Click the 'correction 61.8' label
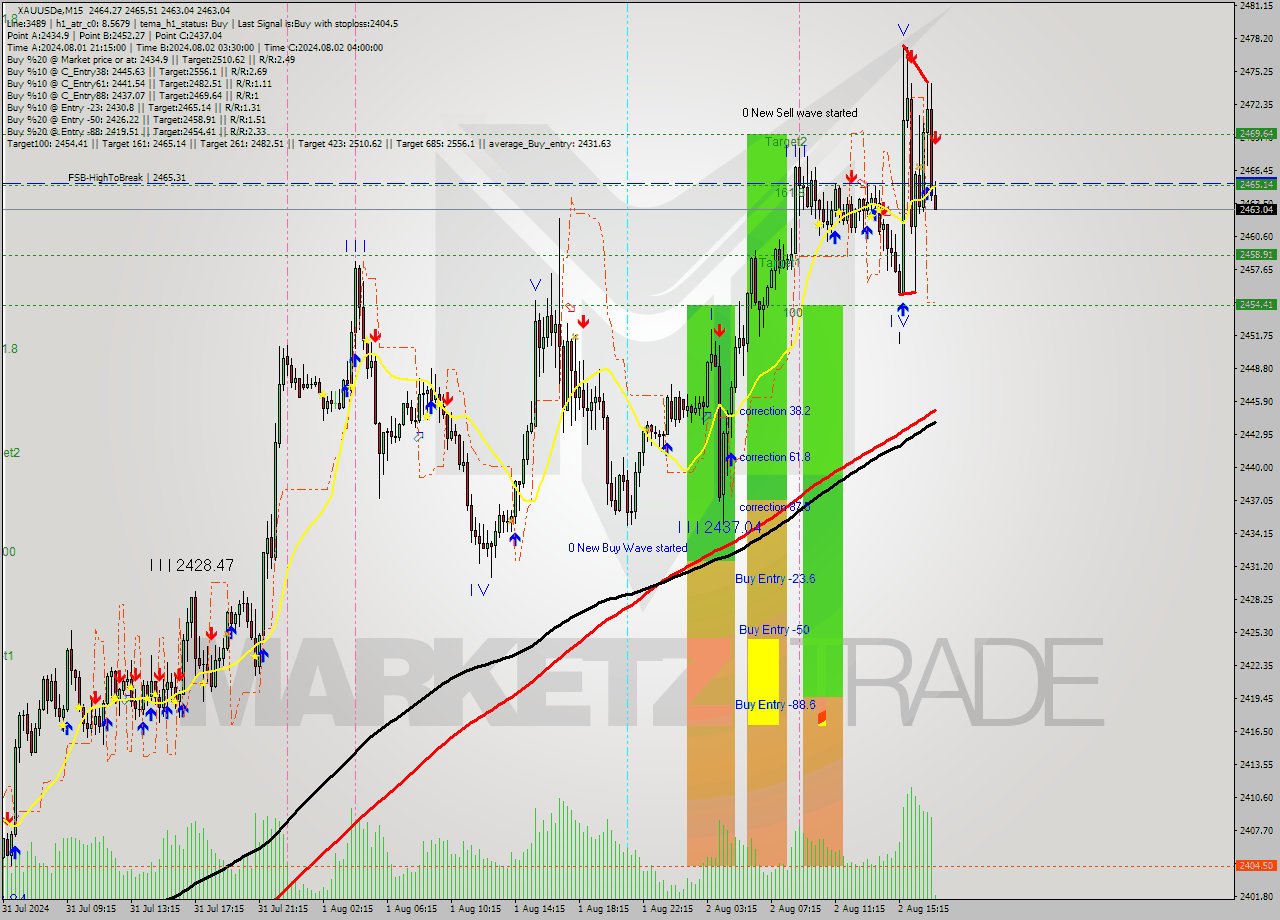This screenshot has width=1280, height=920. (x=775, y=457)
